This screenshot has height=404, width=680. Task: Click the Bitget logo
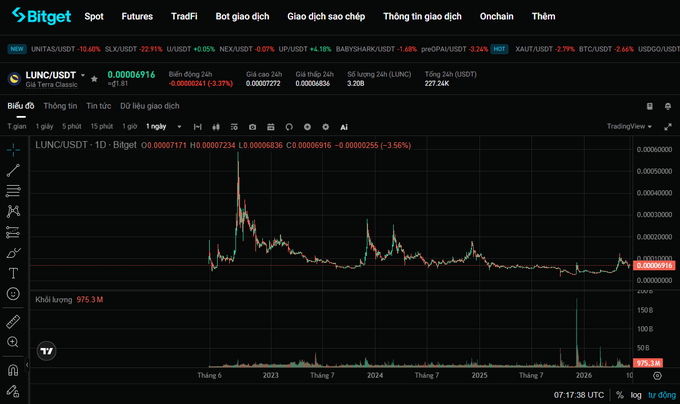click(41, 16)
